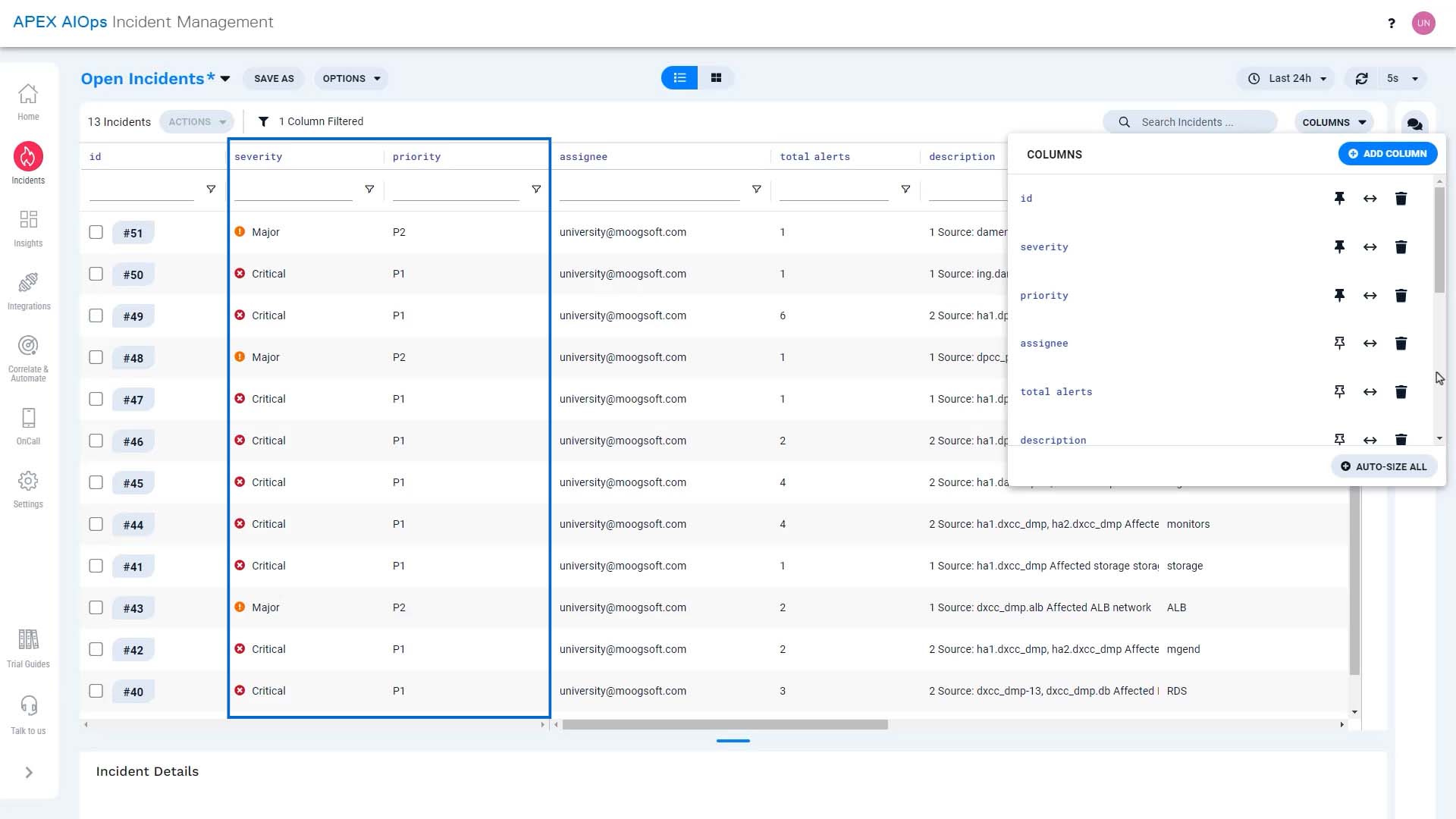Screen dimensions: 1456x819
Task: Open incident #44 badge
Action: pos(133,525)
